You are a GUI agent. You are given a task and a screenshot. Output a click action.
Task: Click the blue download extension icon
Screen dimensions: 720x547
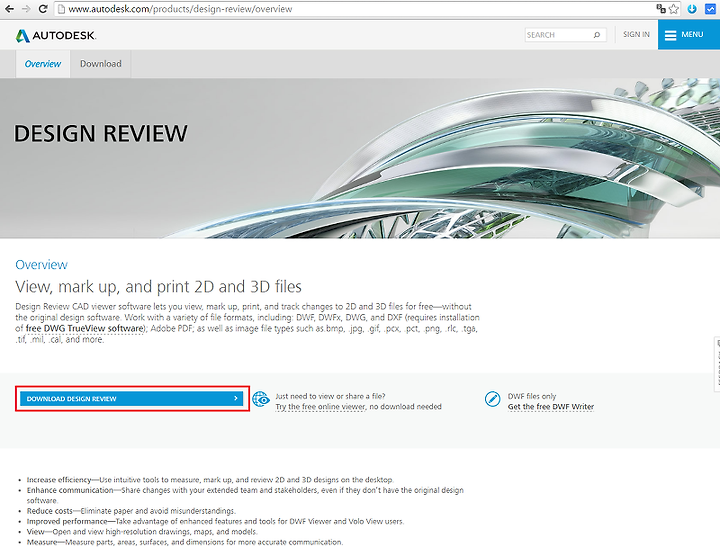(692, 9)
